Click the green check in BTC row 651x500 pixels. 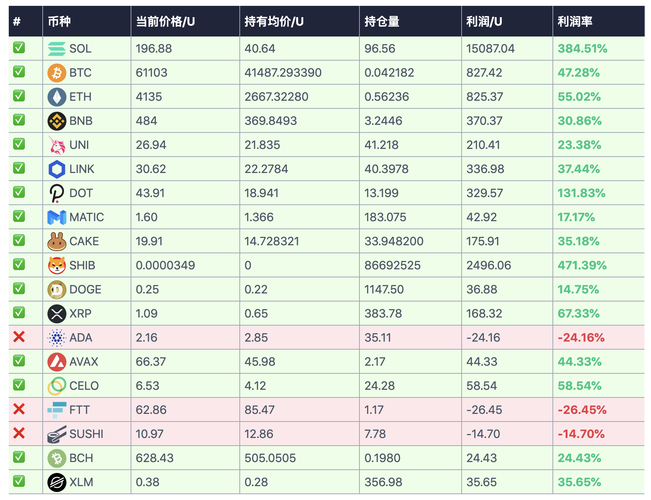click(x=19, y=71)
